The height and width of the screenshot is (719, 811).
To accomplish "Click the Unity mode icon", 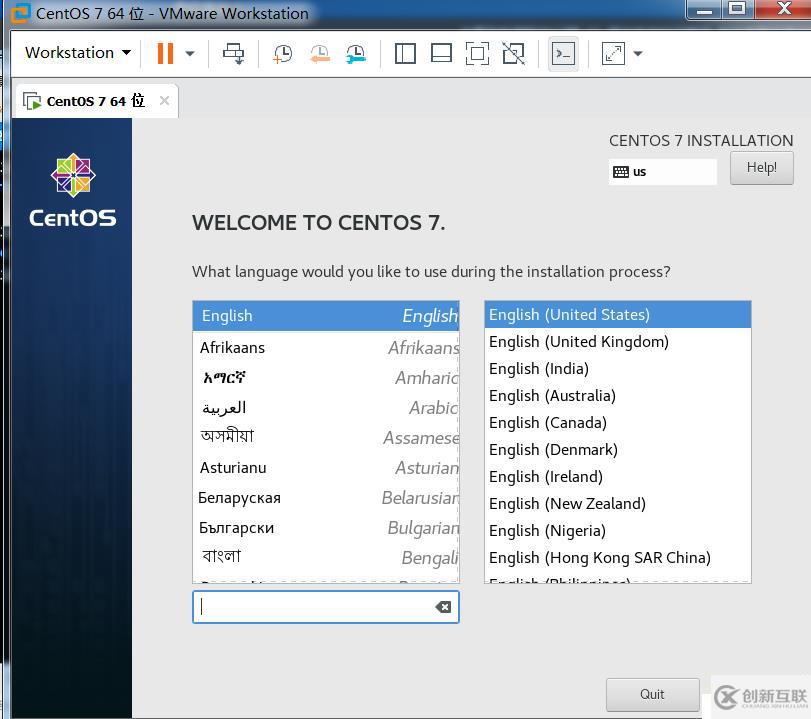I will tap(514, 53).
